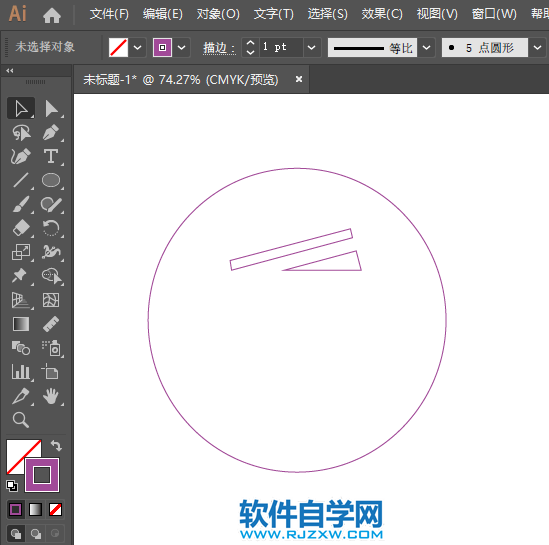Select the Measure (ruler) tool

[x=51, y=324]
